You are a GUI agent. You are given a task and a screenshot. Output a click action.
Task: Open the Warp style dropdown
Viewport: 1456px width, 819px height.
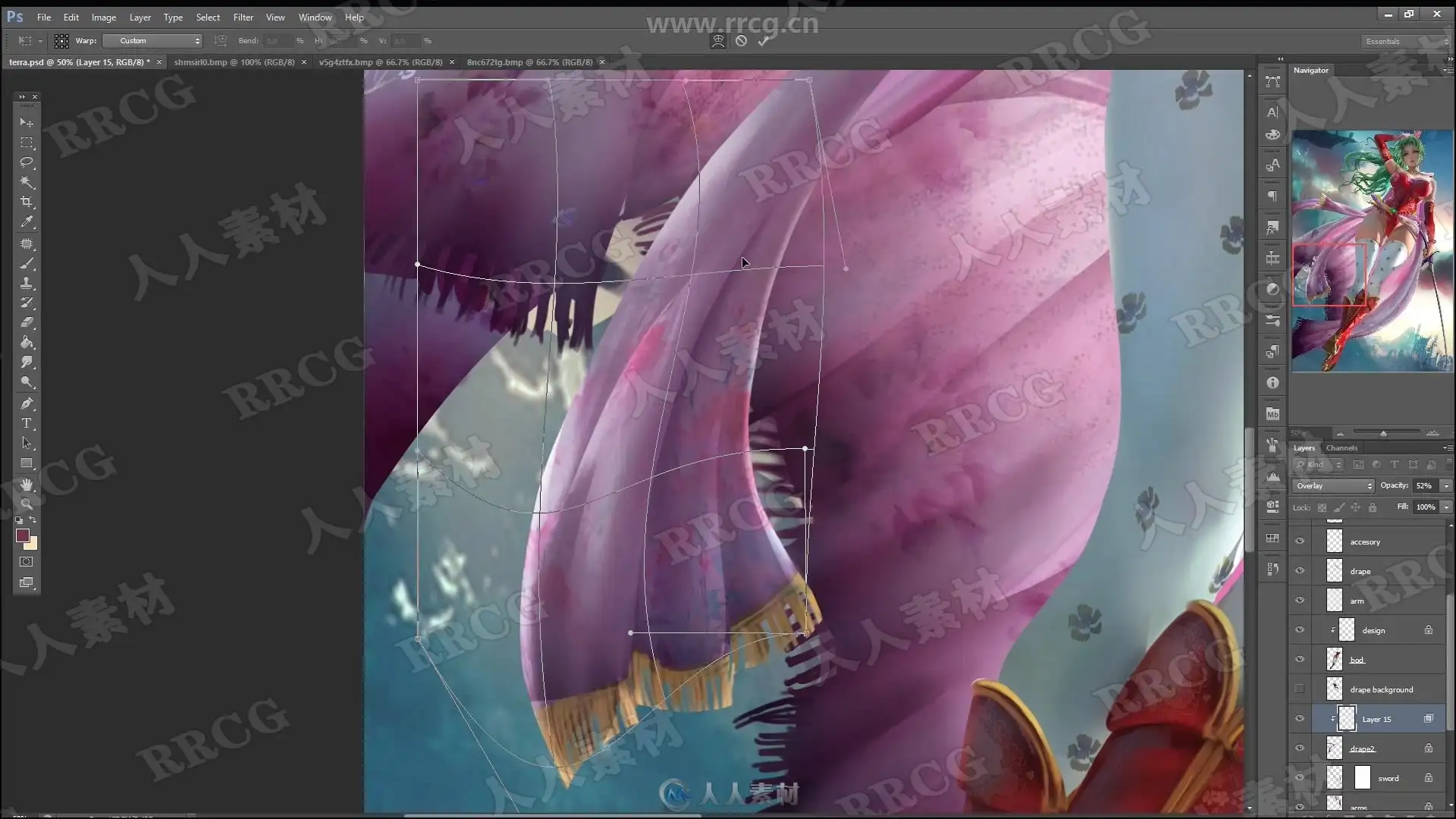[152, 41]
